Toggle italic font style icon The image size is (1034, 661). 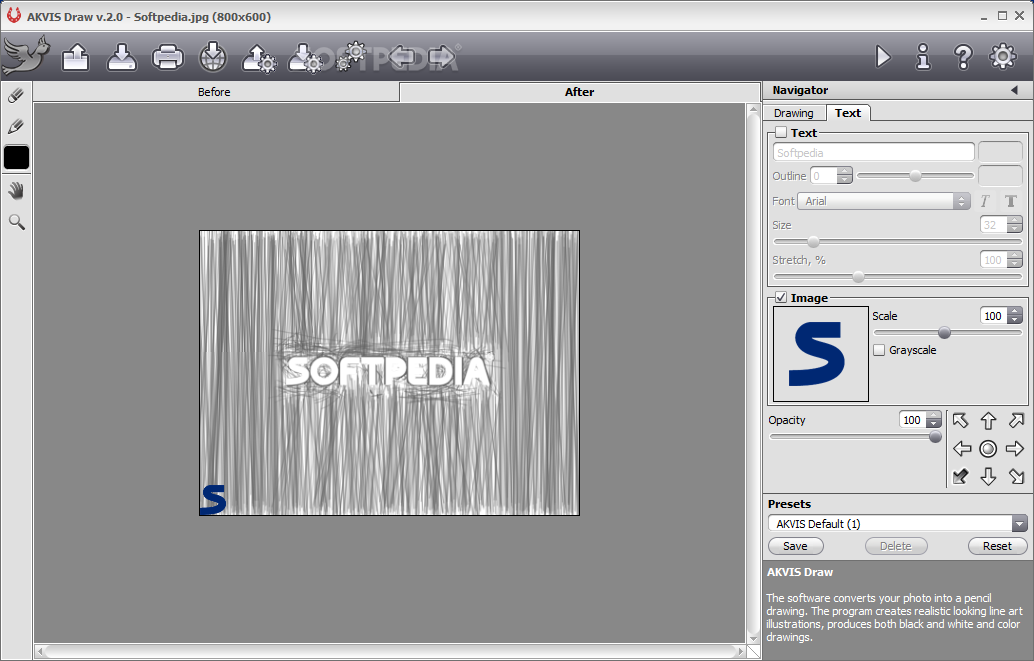(985, 201)
